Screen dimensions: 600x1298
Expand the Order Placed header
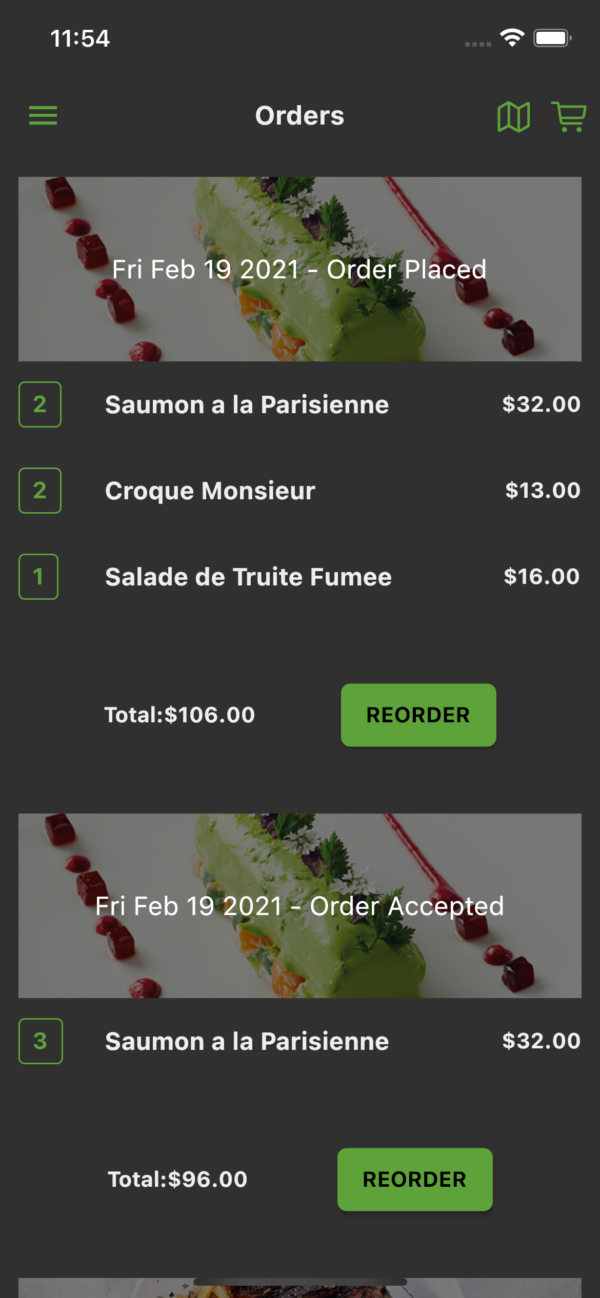click(300, 269)
